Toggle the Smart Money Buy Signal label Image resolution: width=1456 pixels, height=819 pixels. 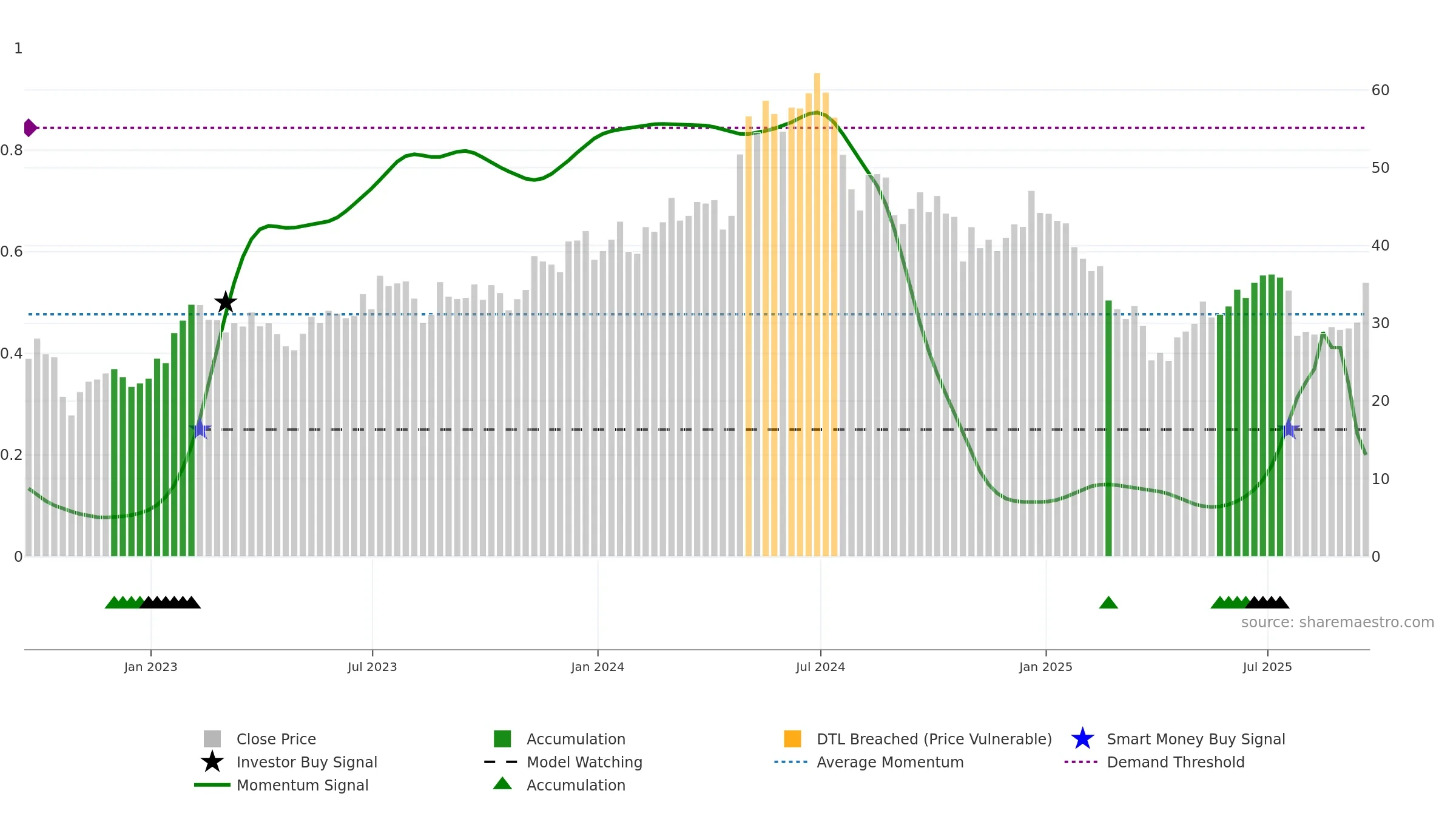1196,739
